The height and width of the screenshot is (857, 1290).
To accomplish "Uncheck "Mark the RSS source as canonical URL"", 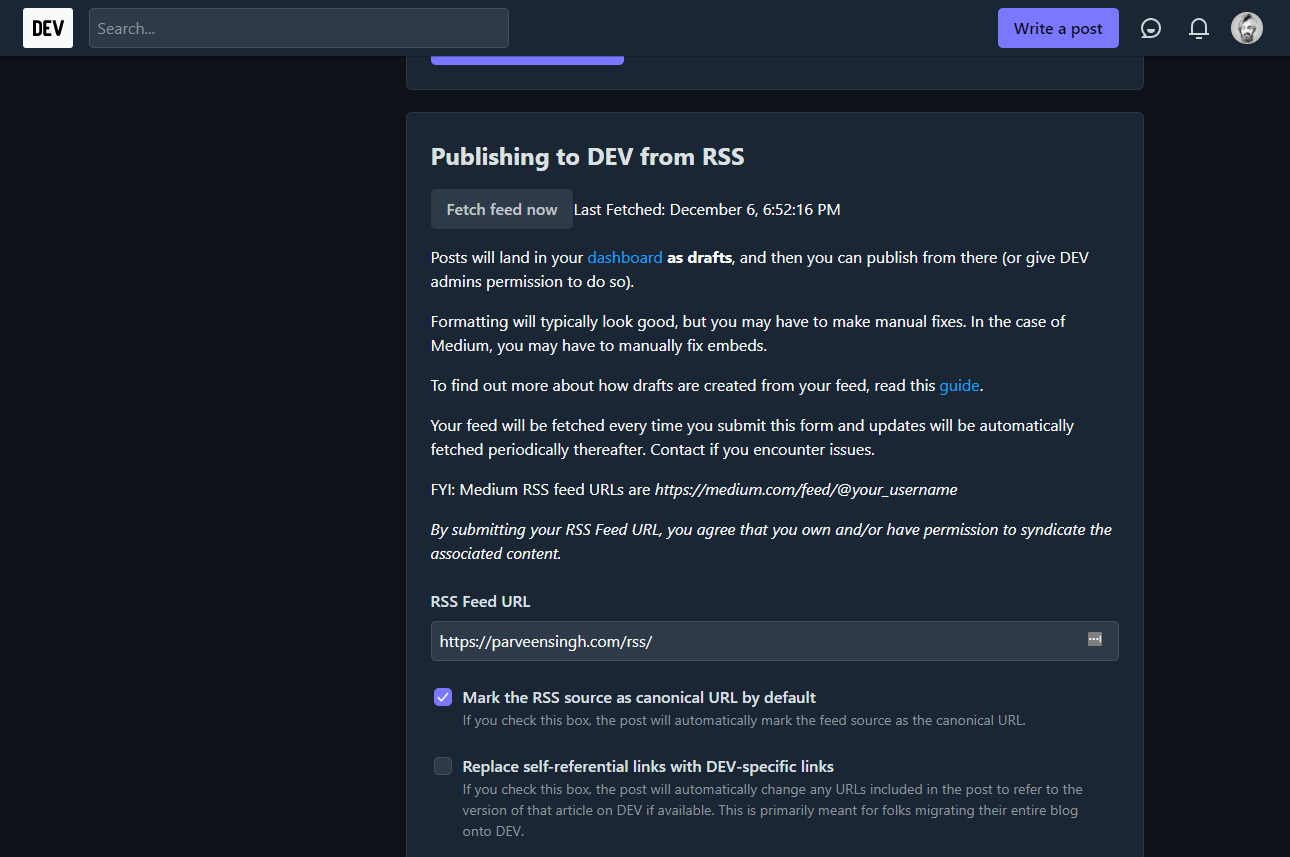I will 442,697.
